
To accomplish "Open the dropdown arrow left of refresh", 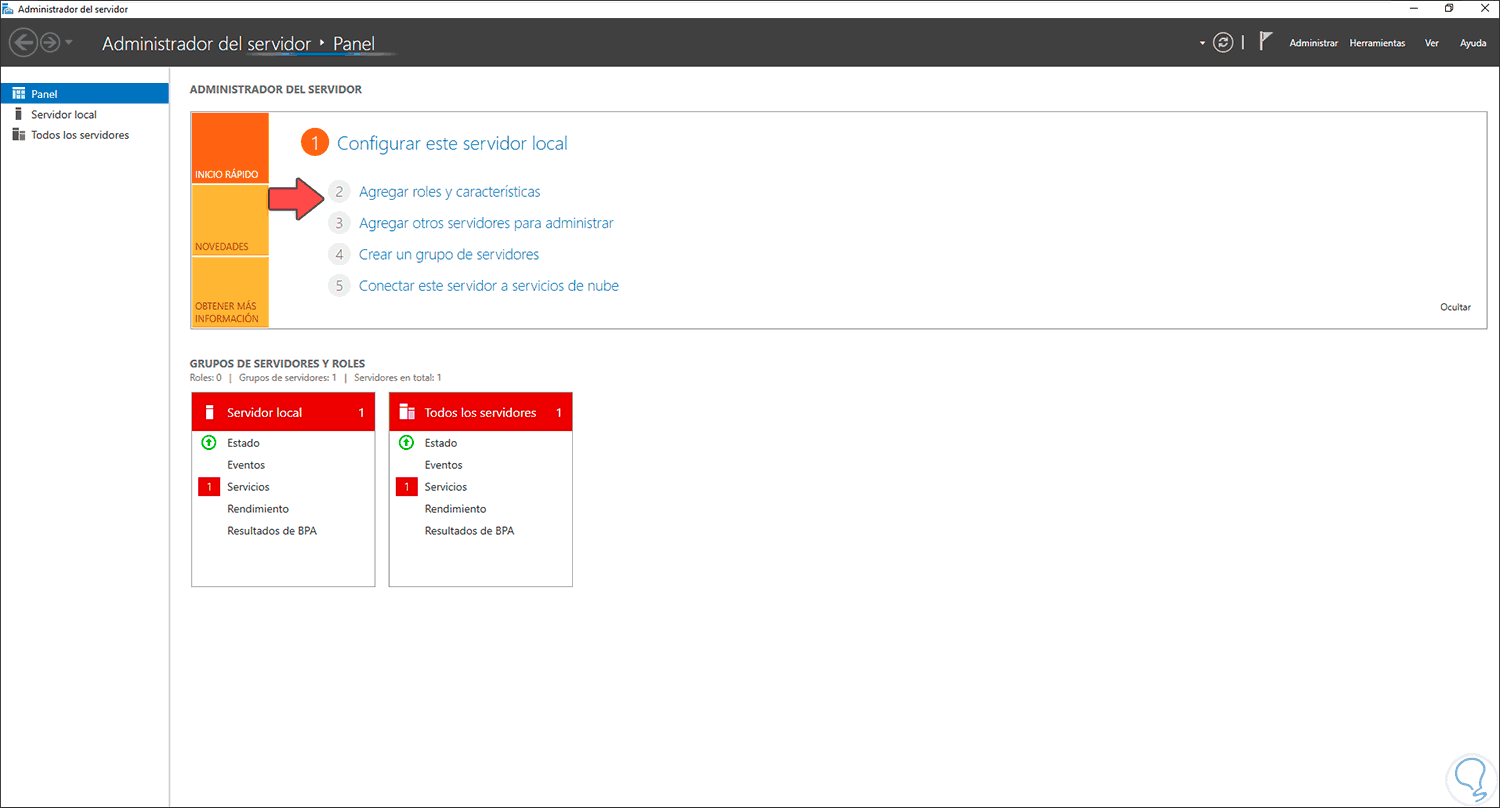I will [x=1202, y=44].
